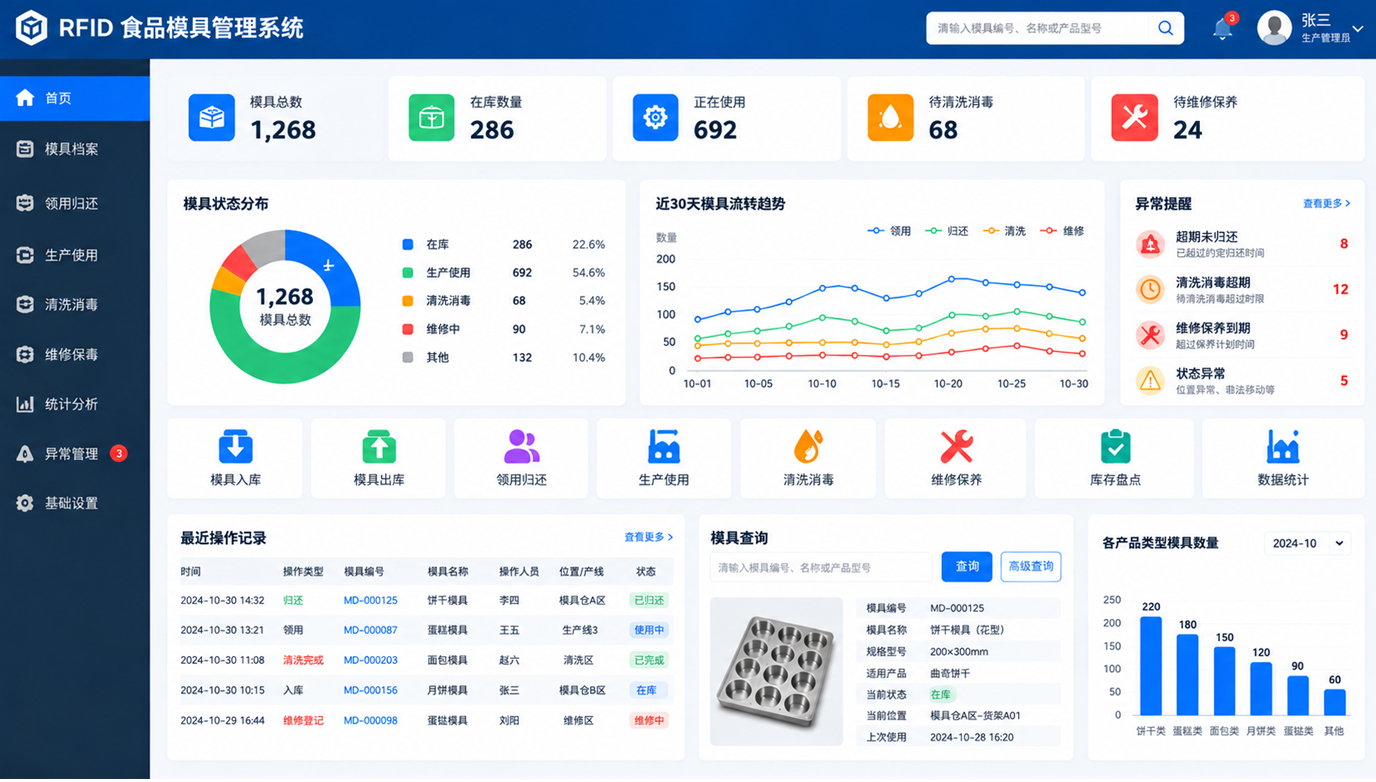This screenshot has width=1376, height=782.
Task: Click the 待维修保养 red tools card icon
Action: pyautogui.click(x=1134, y=117)
